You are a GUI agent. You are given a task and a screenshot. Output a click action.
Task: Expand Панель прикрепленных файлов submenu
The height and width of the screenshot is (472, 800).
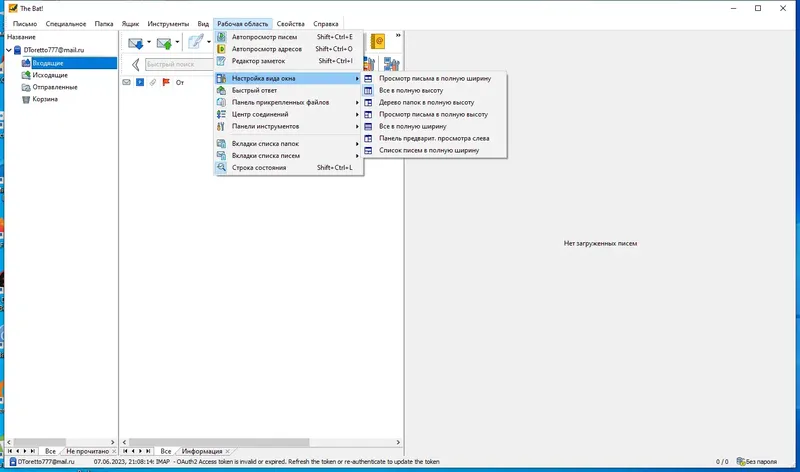coord(357,103)
